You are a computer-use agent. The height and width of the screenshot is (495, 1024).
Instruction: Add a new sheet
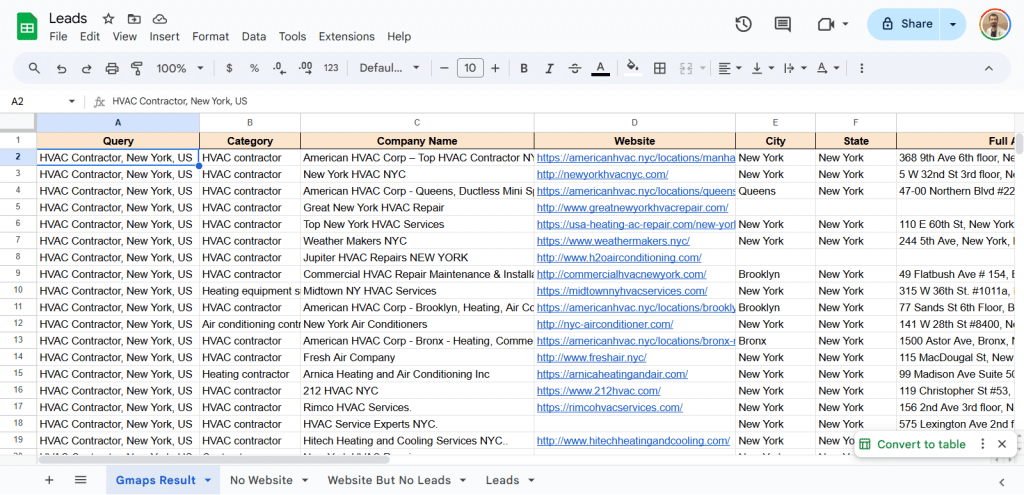(49, 480)
